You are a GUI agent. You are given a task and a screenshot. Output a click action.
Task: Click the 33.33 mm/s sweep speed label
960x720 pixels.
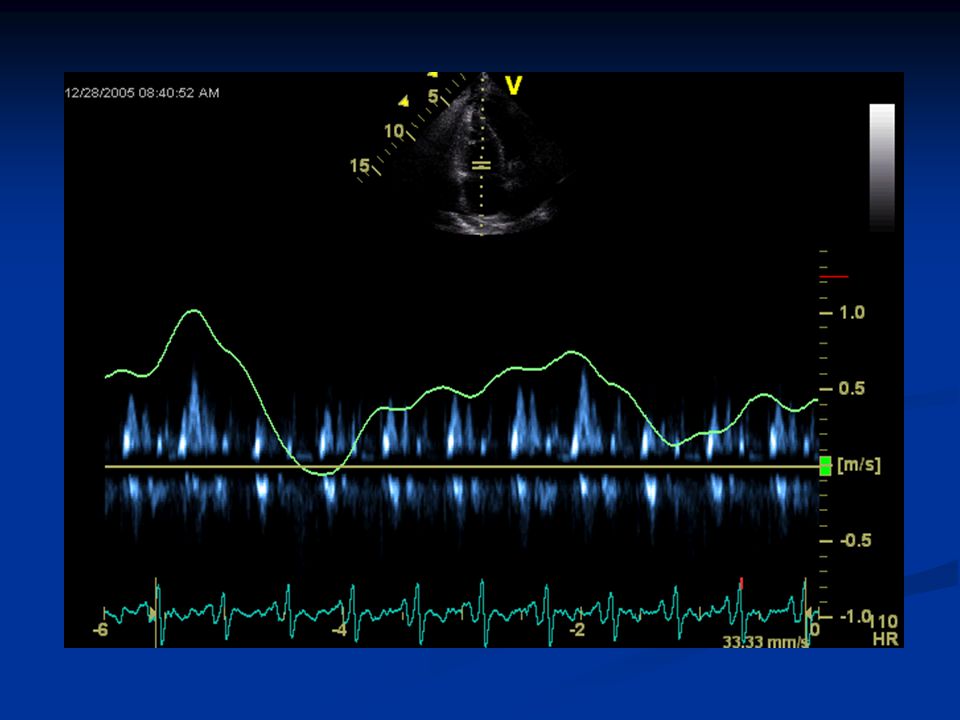click(x=765, y=642)
